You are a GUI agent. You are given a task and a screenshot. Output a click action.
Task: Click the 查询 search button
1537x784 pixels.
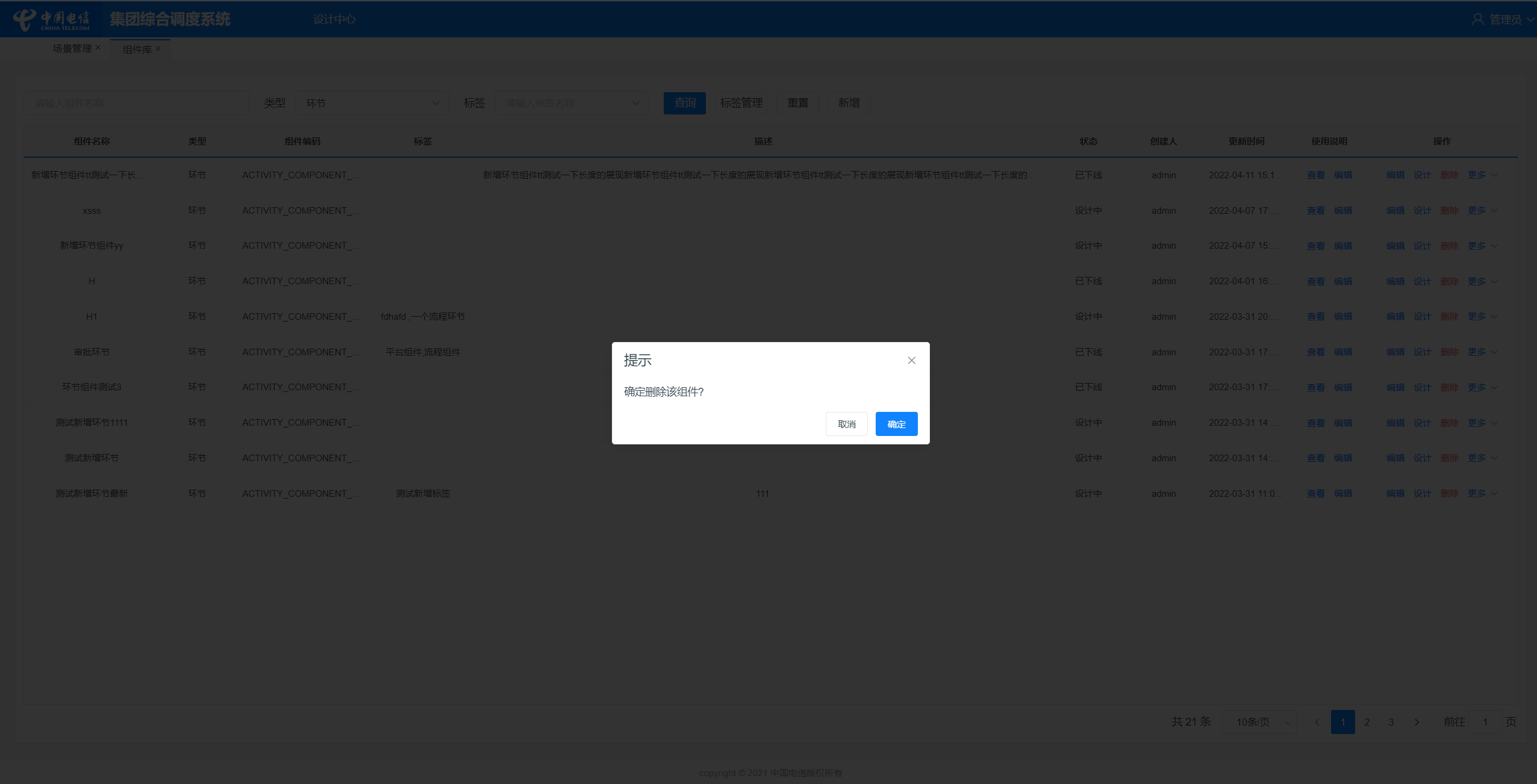684,103
